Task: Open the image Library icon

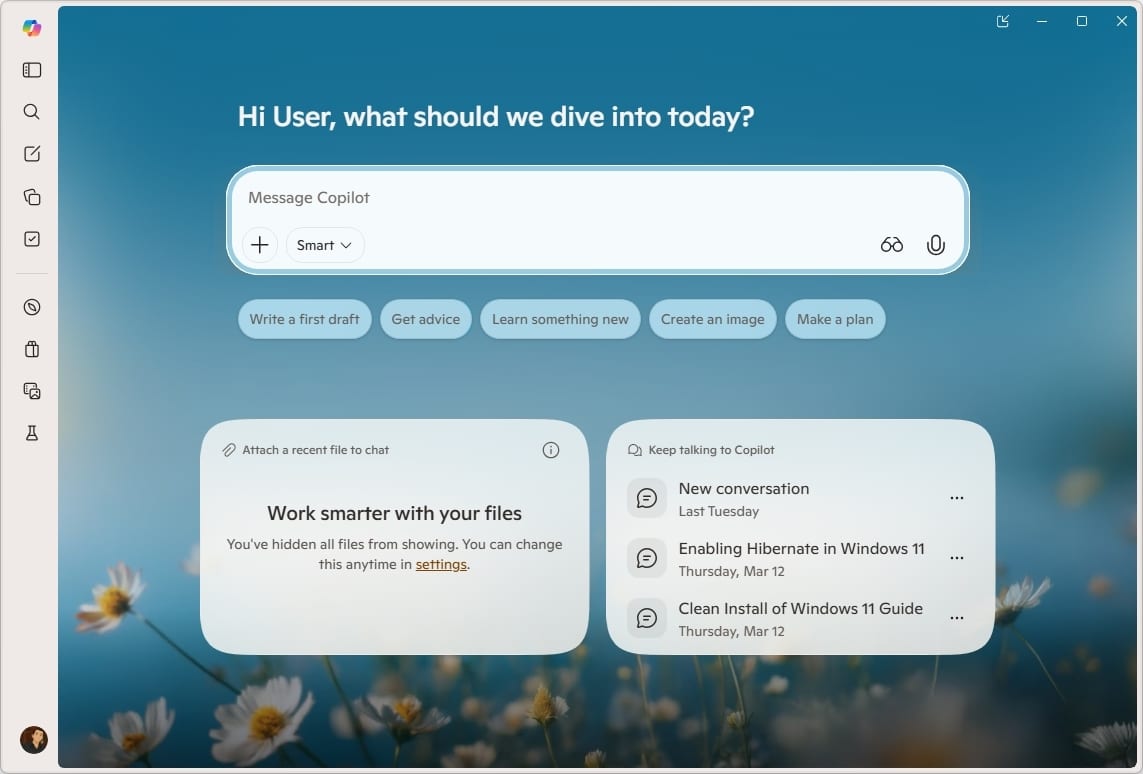Action: [x=32, y=391]
